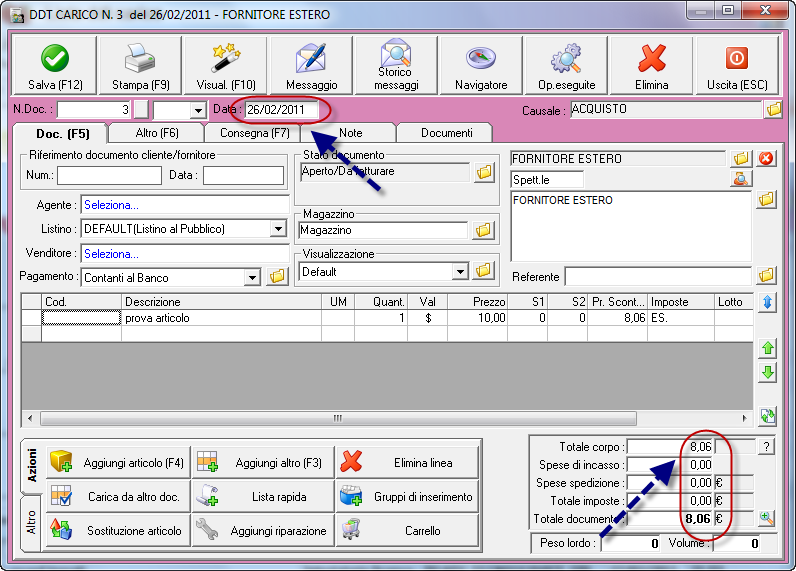Move row down with green arrow

[x=768, y=373]
